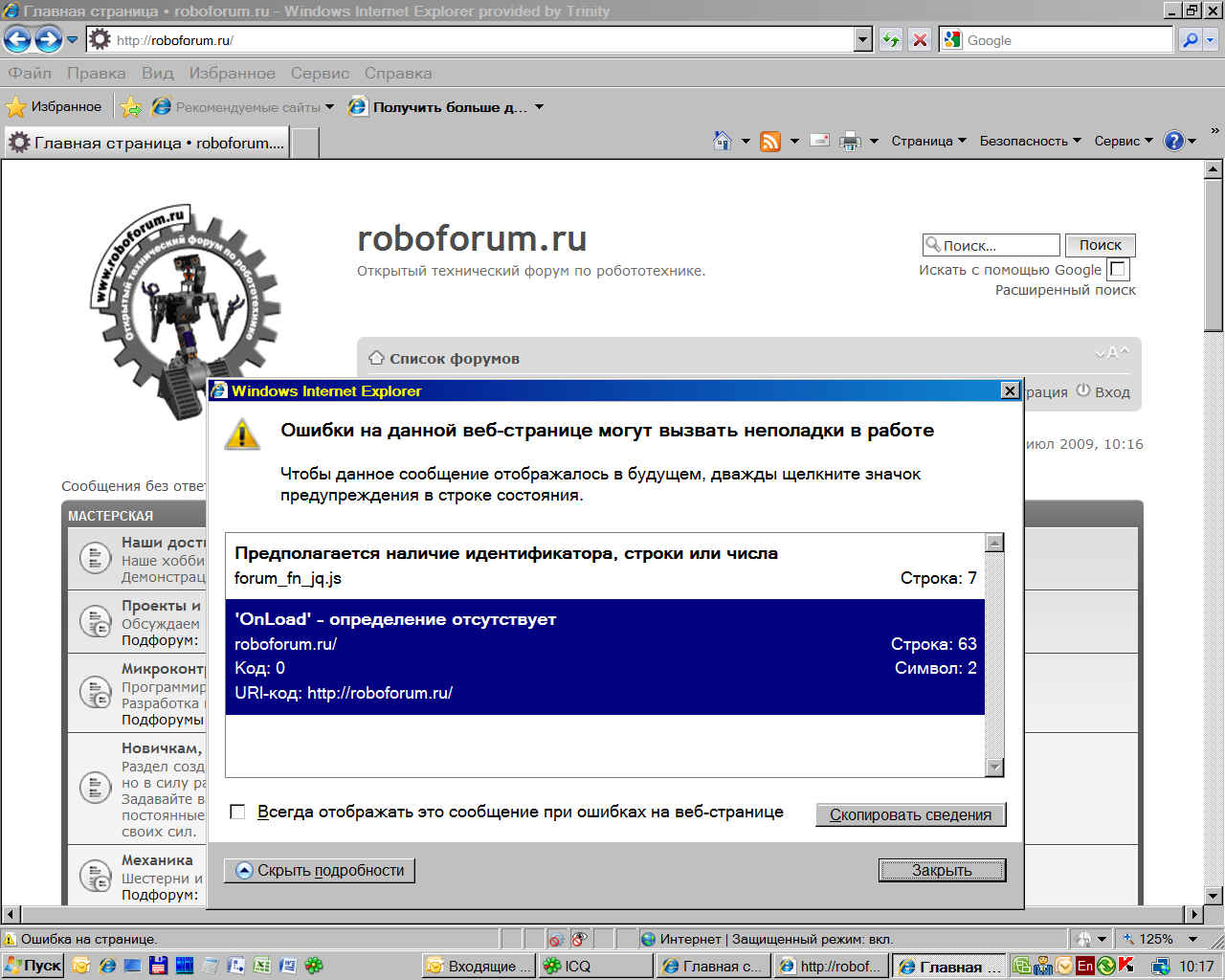1225x980 pixels.
Task: Open the Правка menu
Action: tap(96, 73)
